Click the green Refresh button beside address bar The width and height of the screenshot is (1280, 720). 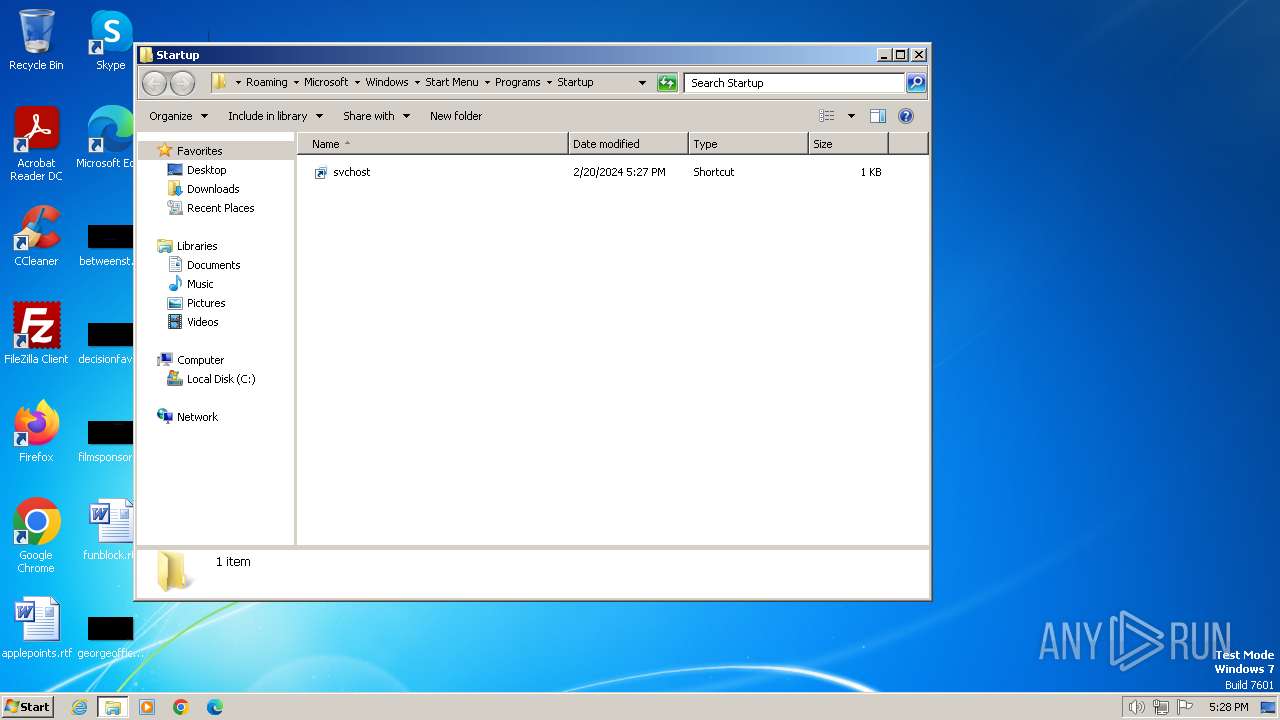tap(667, 83)
